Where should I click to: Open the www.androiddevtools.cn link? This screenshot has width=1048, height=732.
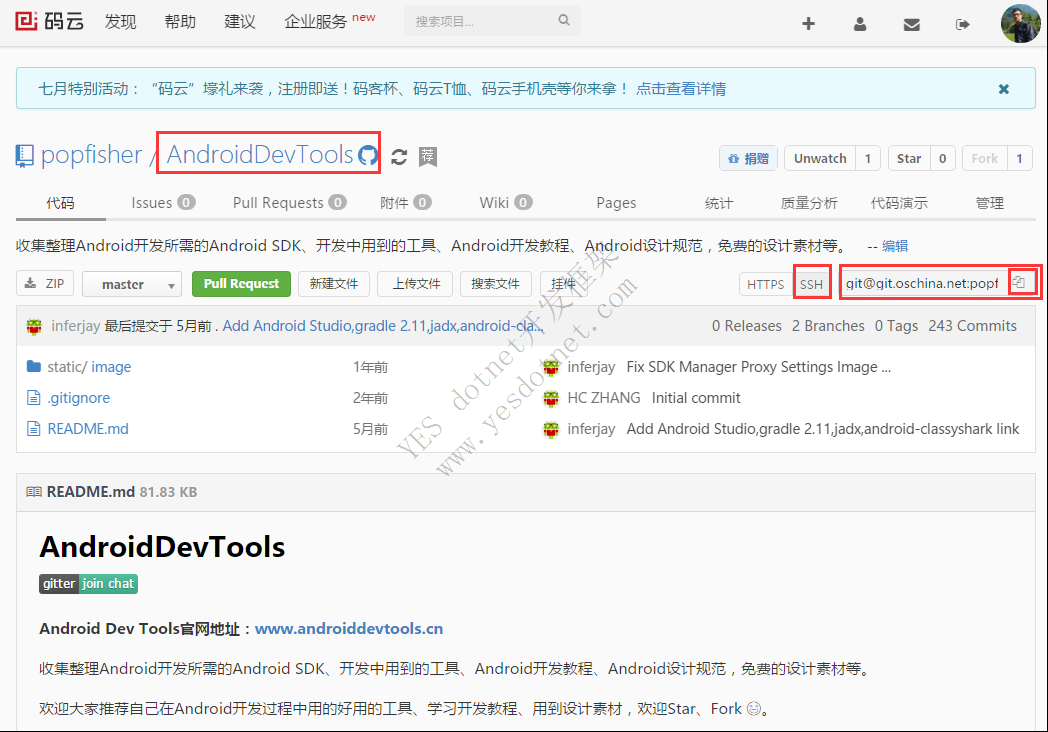tap(349, 628)
